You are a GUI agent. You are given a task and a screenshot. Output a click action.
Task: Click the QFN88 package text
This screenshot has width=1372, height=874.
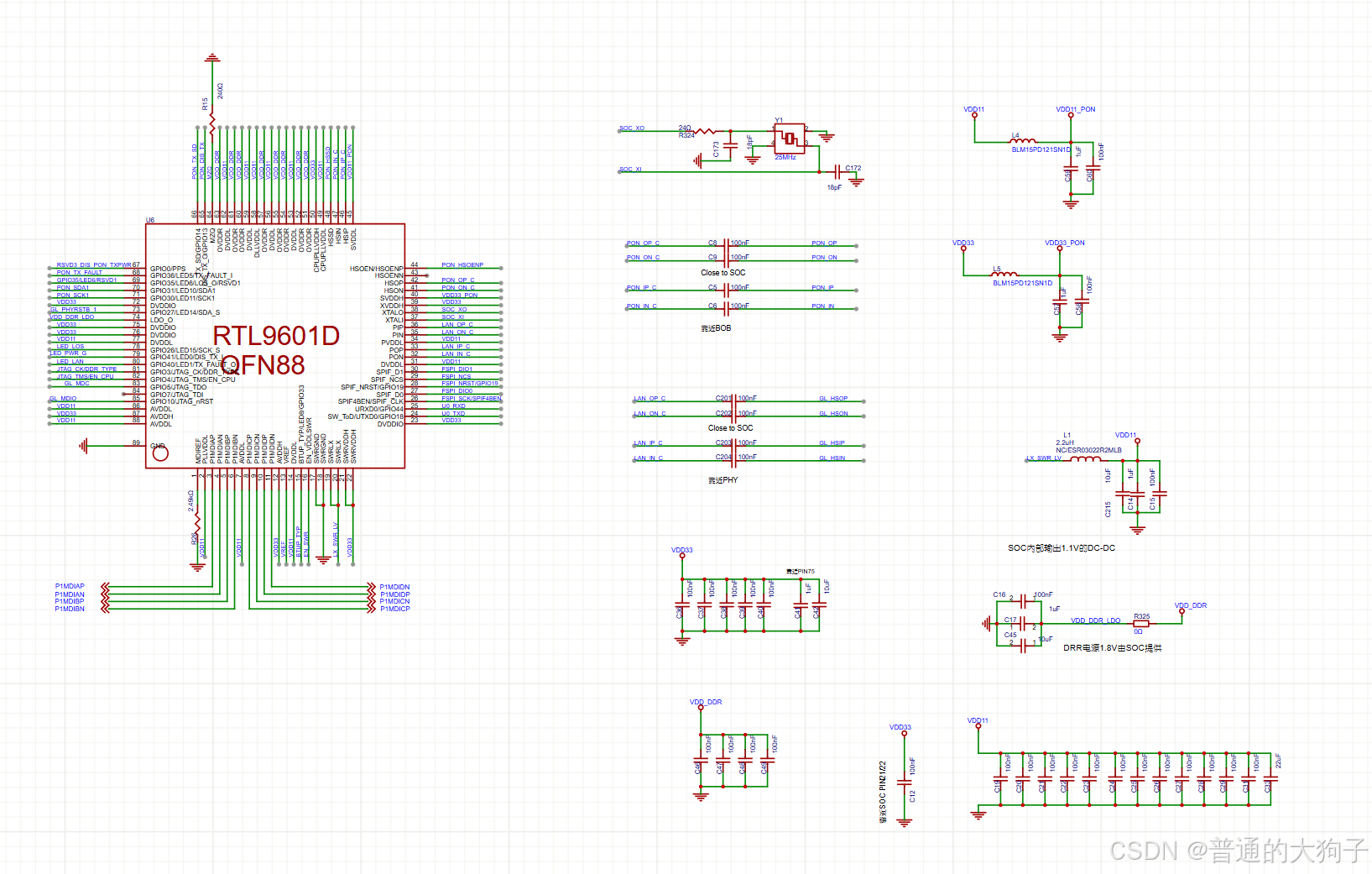pos(263,365)
